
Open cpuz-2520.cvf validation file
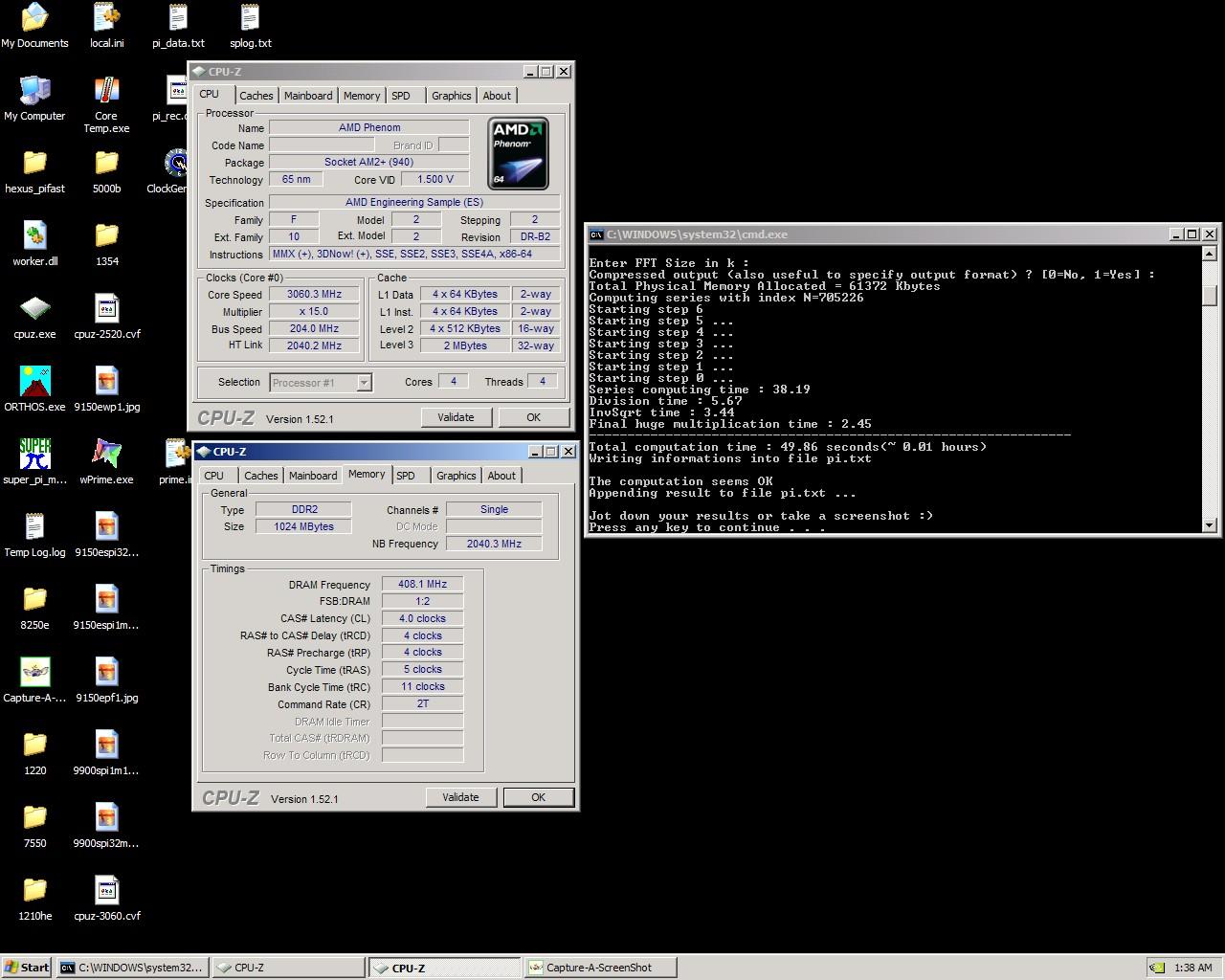coord(106,316)
